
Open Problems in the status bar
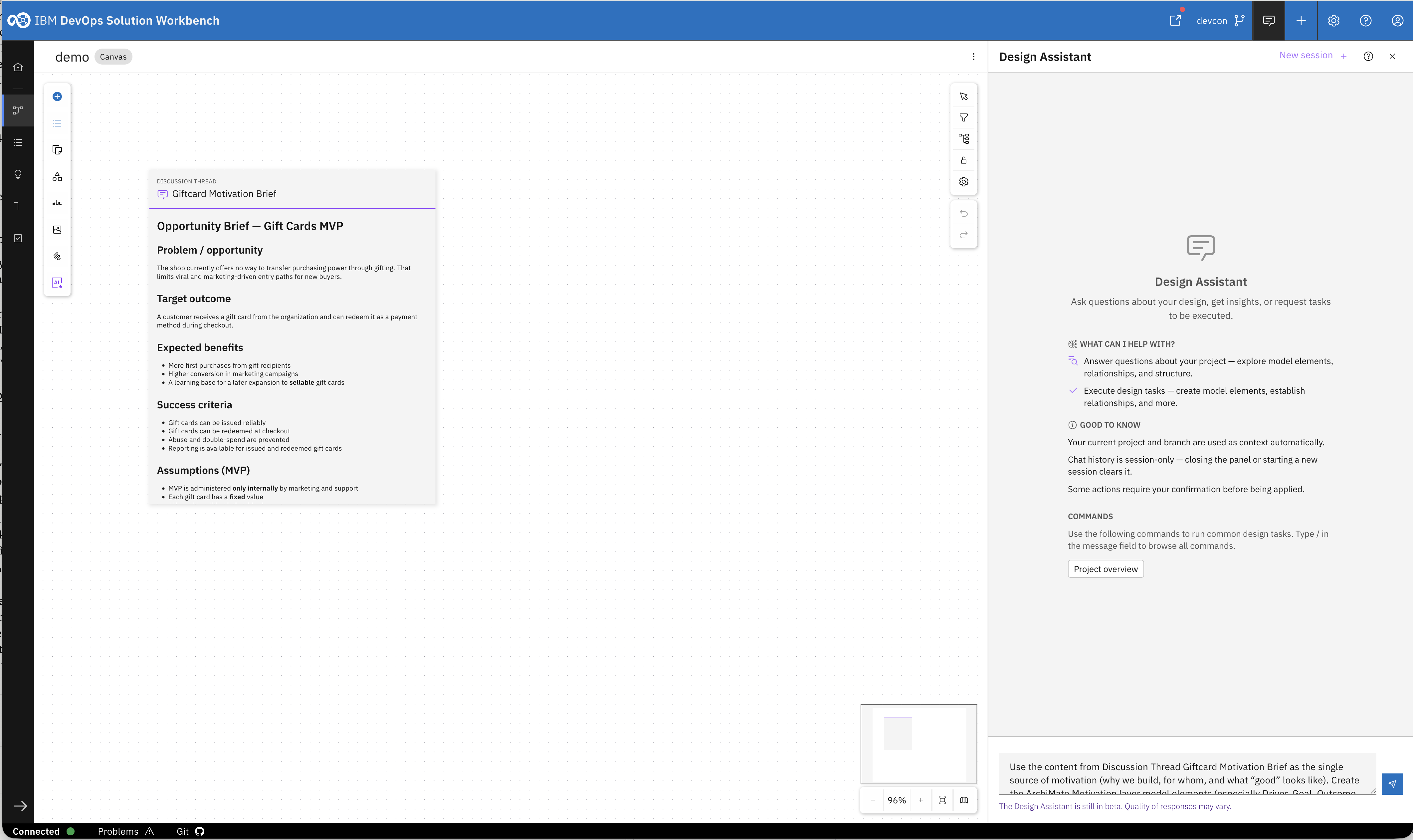point(125,831)
